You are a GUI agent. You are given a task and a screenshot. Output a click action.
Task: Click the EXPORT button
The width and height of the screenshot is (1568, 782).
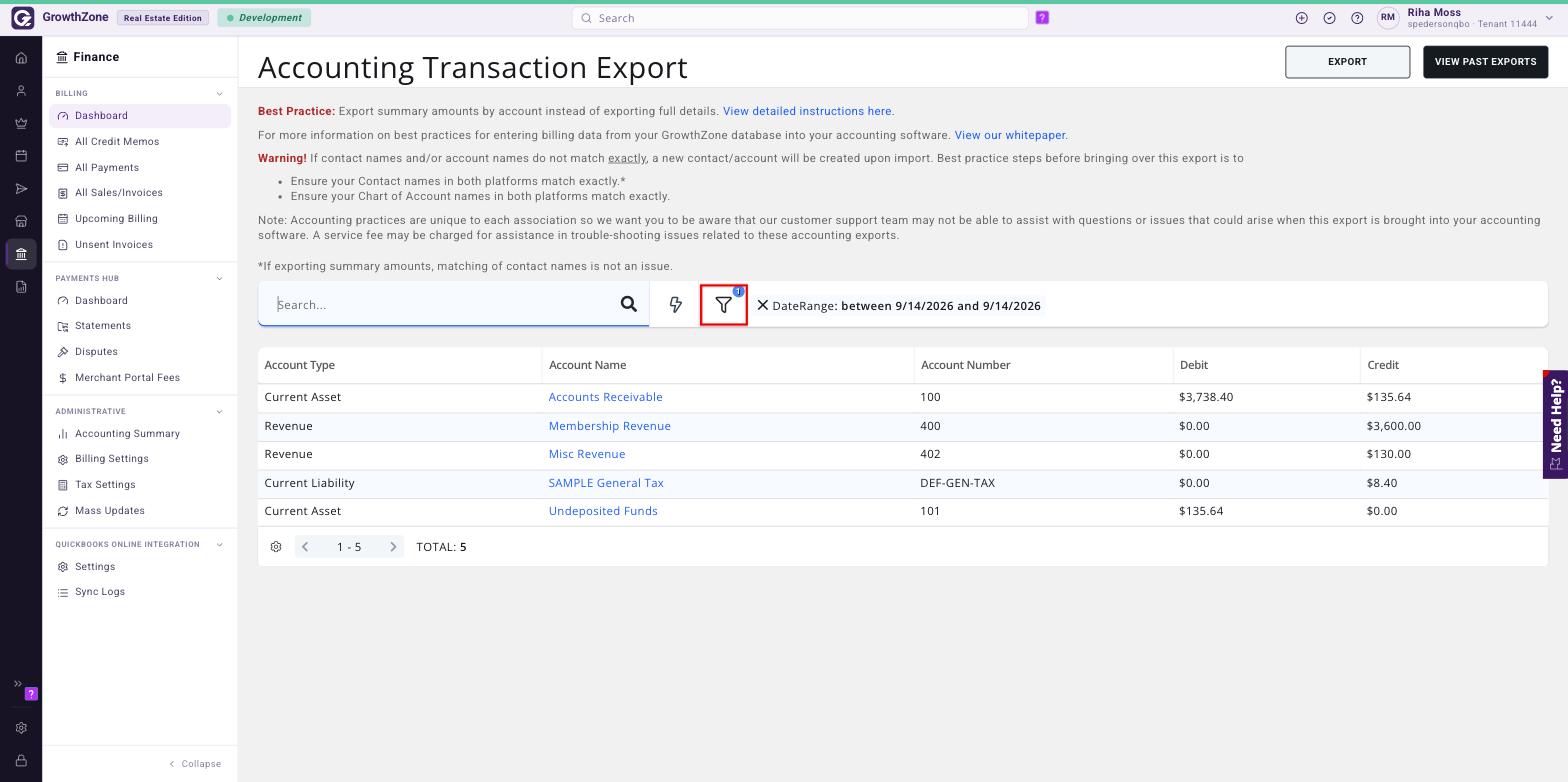(1347, 62)
